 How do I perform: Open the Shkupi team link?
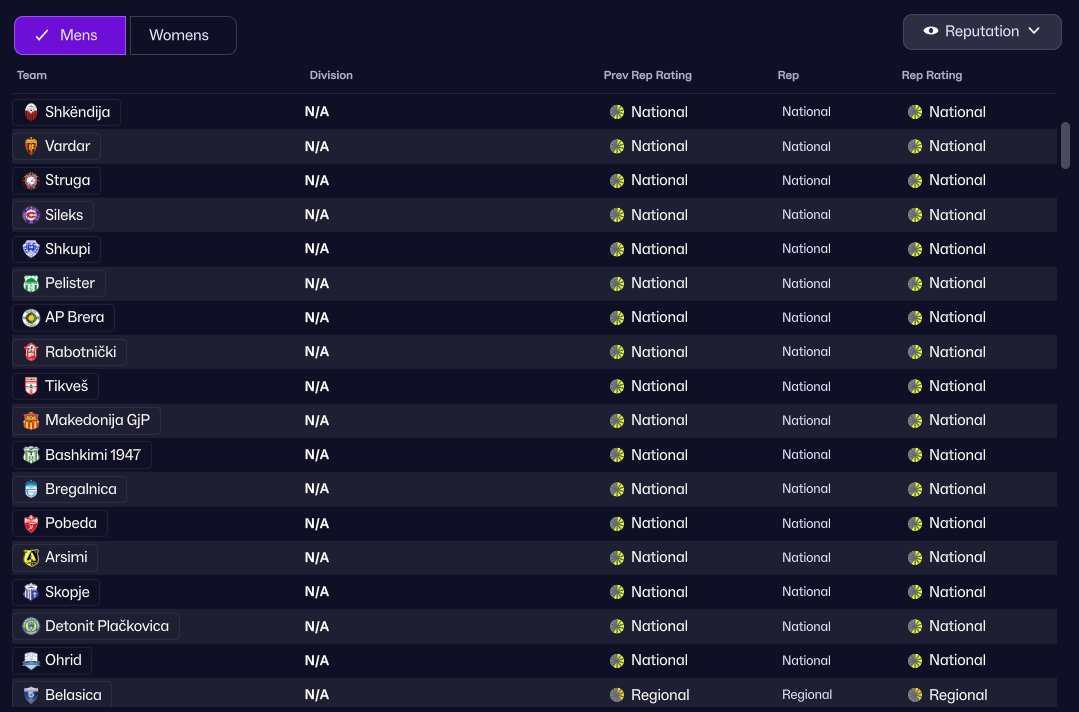(56, 249)
